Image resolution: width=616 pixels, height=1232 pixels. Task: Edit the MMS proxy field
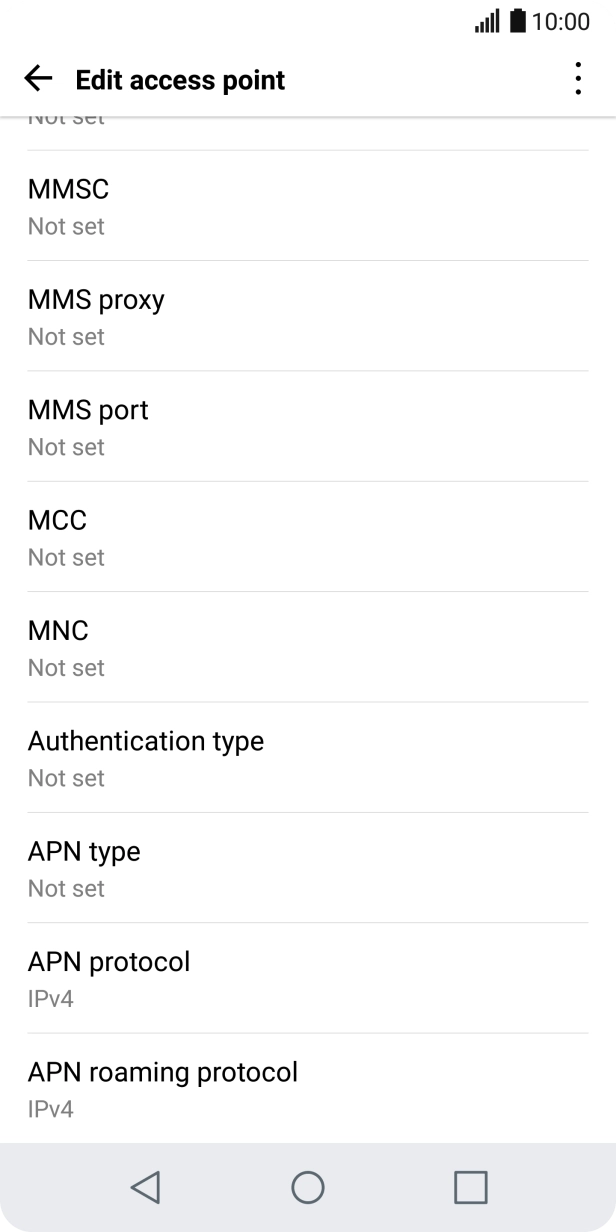click(x=307, y=316)
